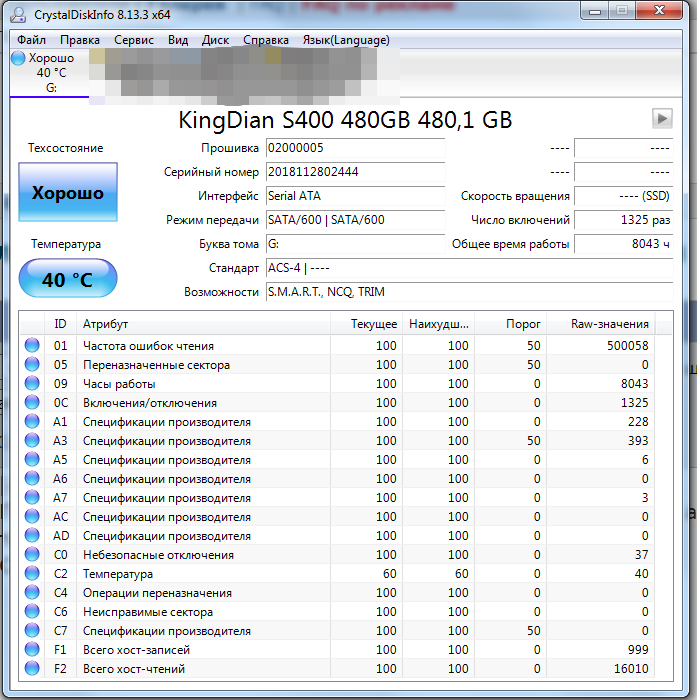Viewport: 697px width, 700px height.
Task: Click status circle for attribute C7
Action: [x=32, y=630]
